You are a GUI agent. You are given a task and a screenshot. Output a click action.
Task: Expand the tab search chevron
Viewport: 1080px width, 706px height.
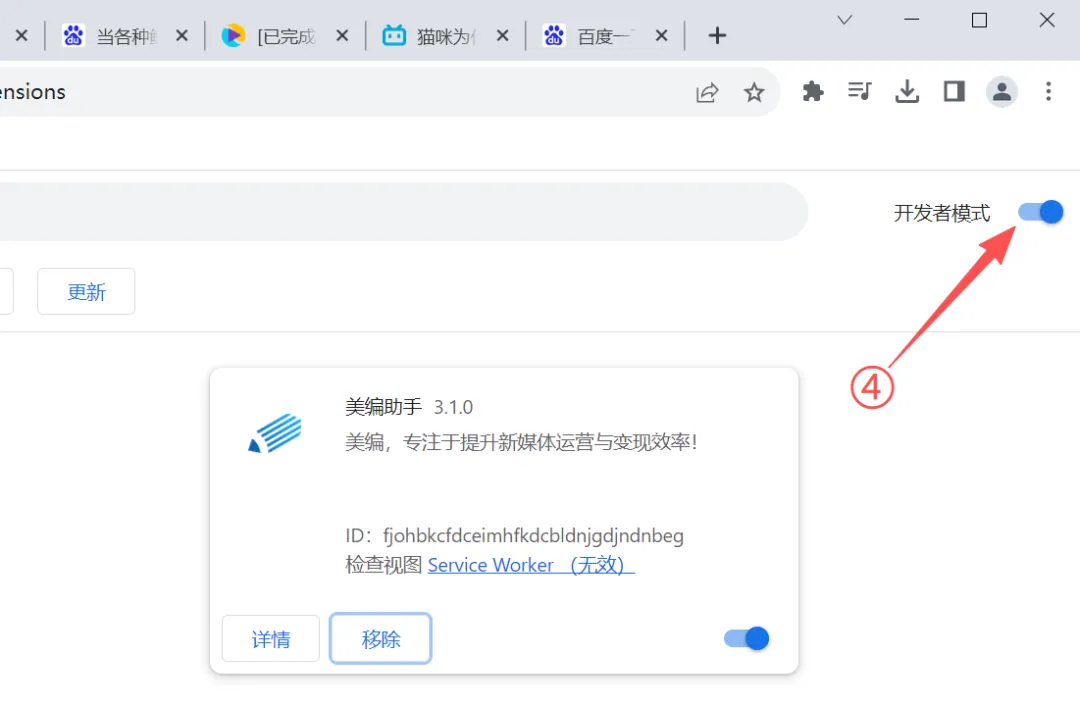[844, 20]
